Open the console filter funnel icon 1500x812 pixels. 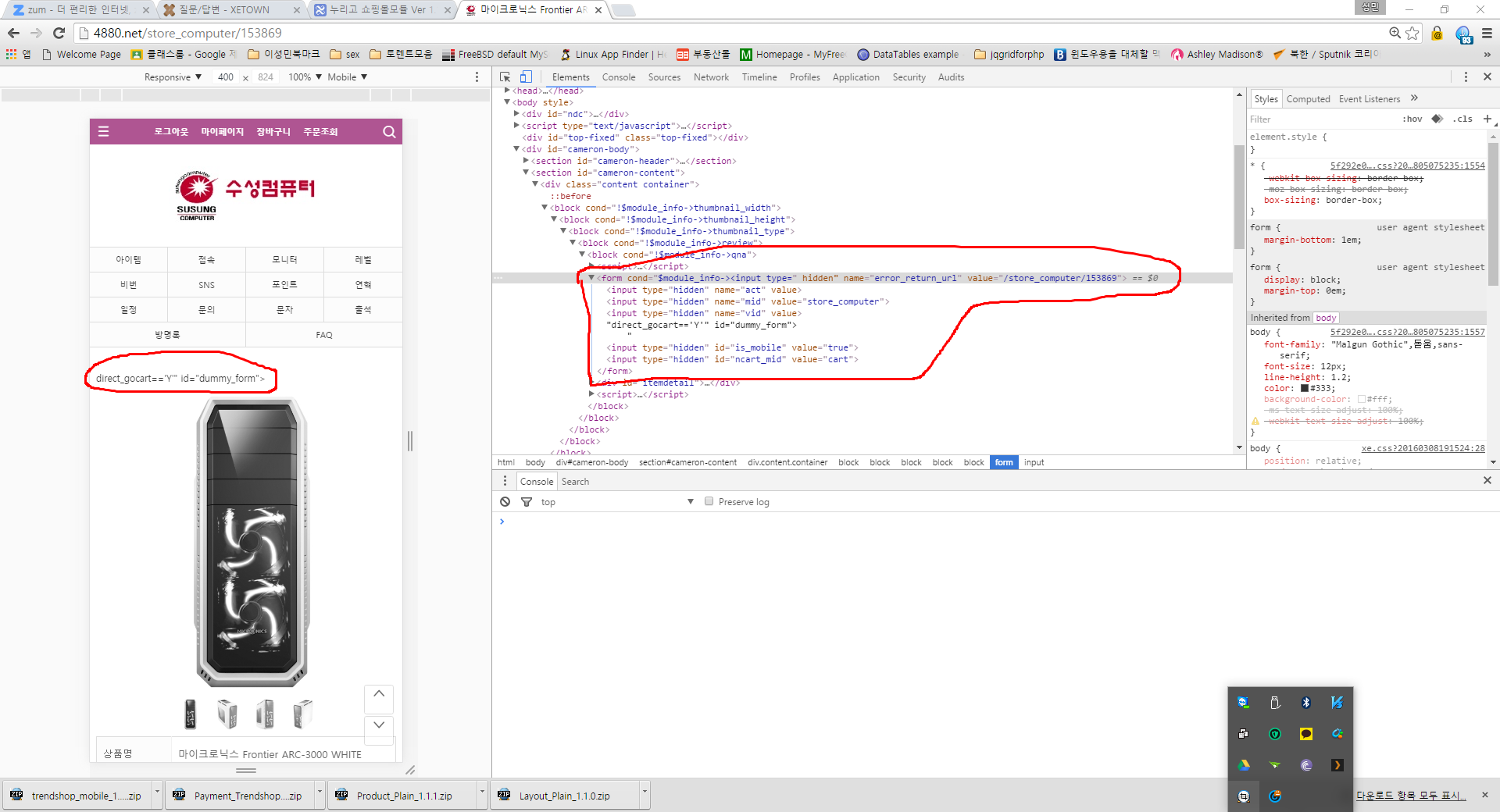(x=527, y=501)
